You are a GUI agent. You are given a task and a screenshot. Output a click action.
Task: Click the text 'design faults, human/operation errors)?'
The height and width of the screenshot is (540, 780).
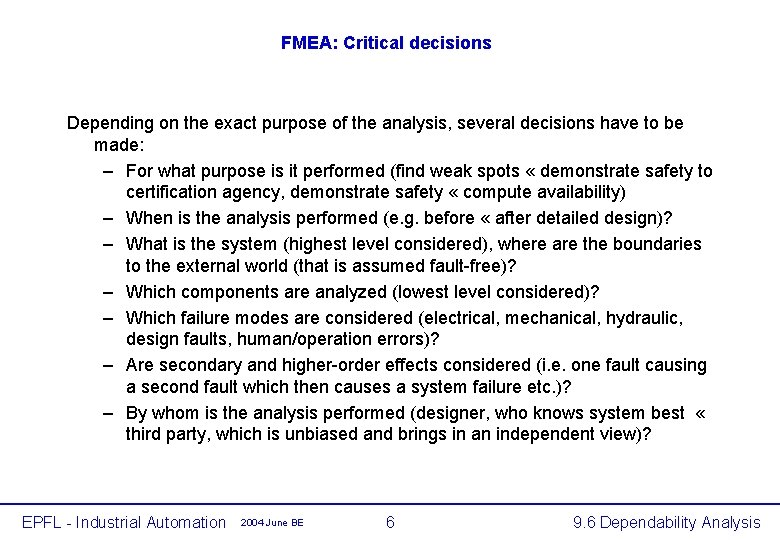pos(283,339)
